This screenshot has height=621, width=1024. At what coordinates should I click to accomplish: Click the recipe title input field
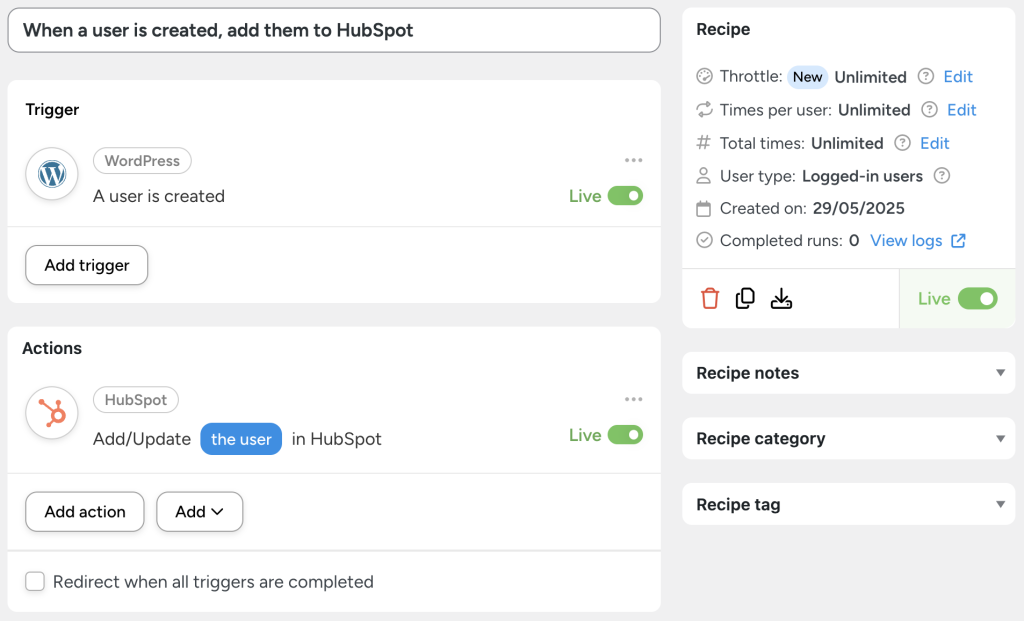pos(335,30)
